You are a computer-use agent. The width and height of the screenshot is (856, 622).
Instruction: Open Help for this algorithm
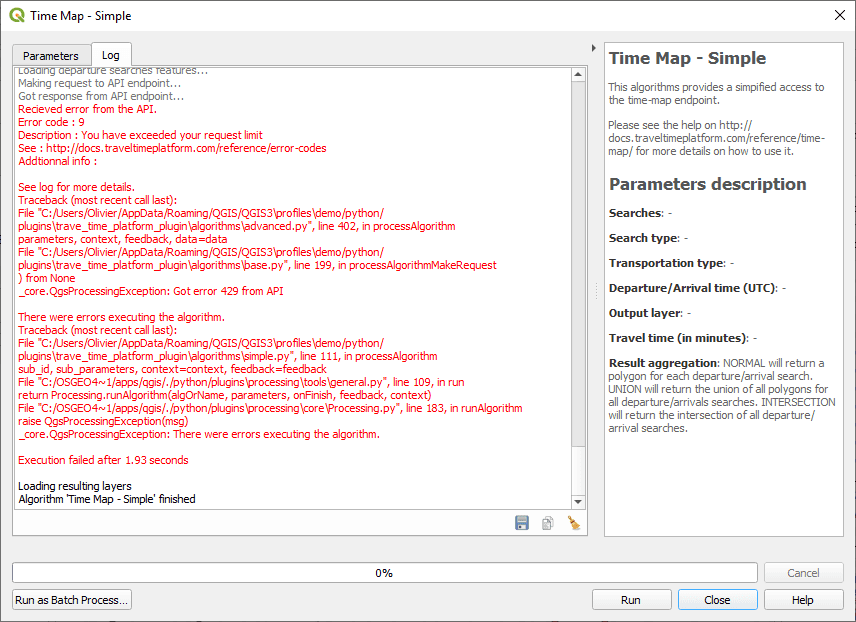[803, 599]
